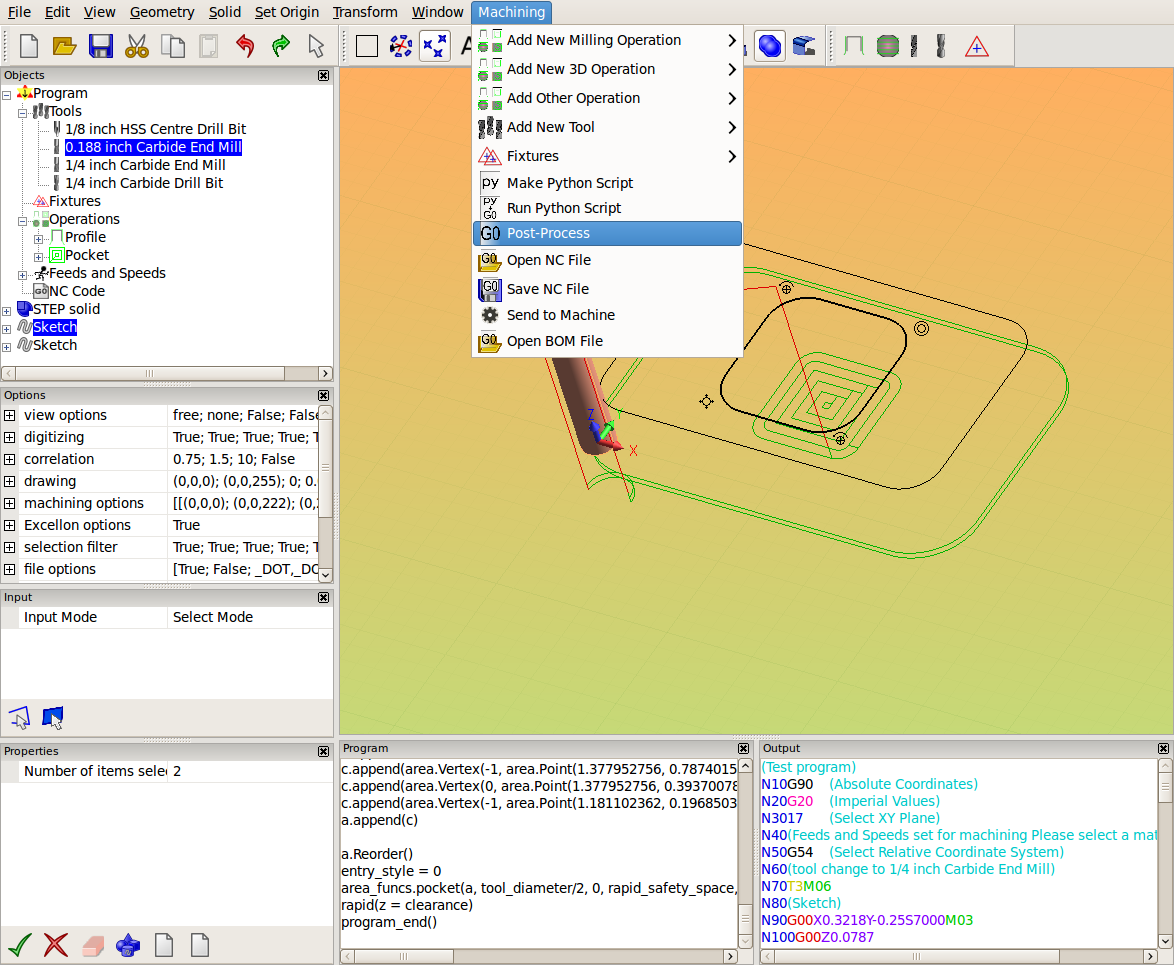This screenshot has height=965, width=1174.
Task: Redo using the green arrow icon
Action: [x=279, y=46]
